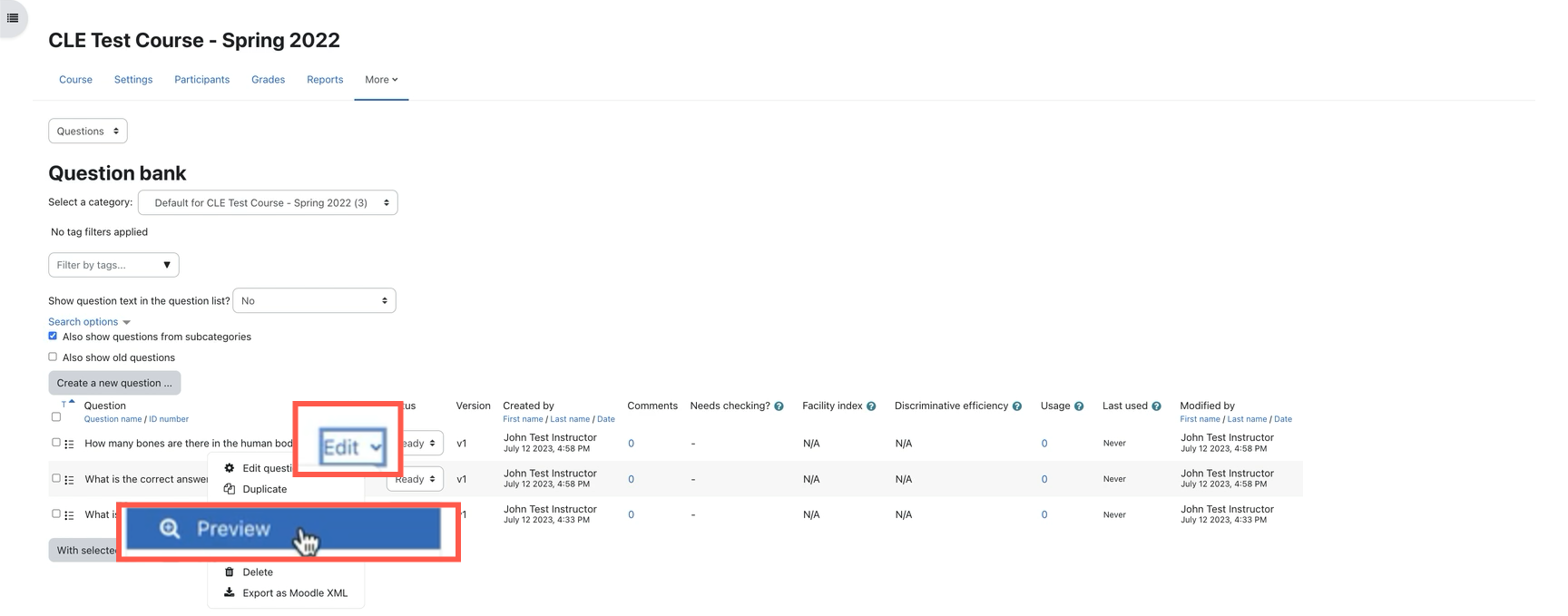Select checkbox for 'What is the correct answer' question
Image resolution: width=1568 pixels, height=616 pixels.
[x=56, y=478]
